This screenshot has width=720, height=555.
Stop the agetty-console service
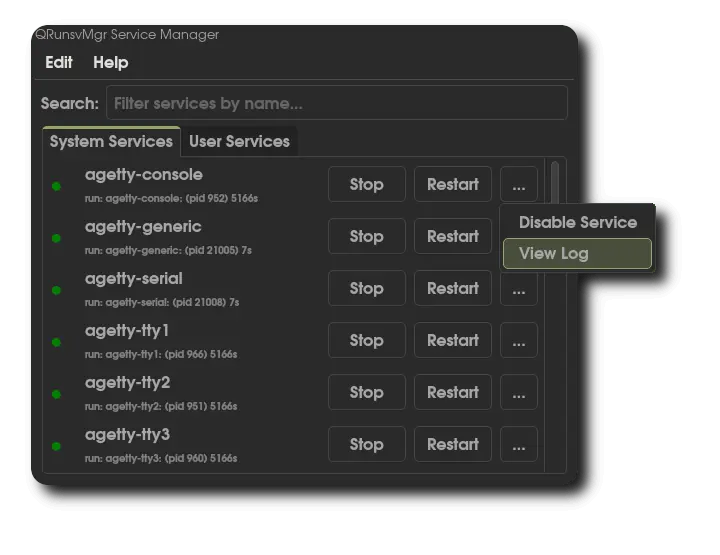(366, 184)
